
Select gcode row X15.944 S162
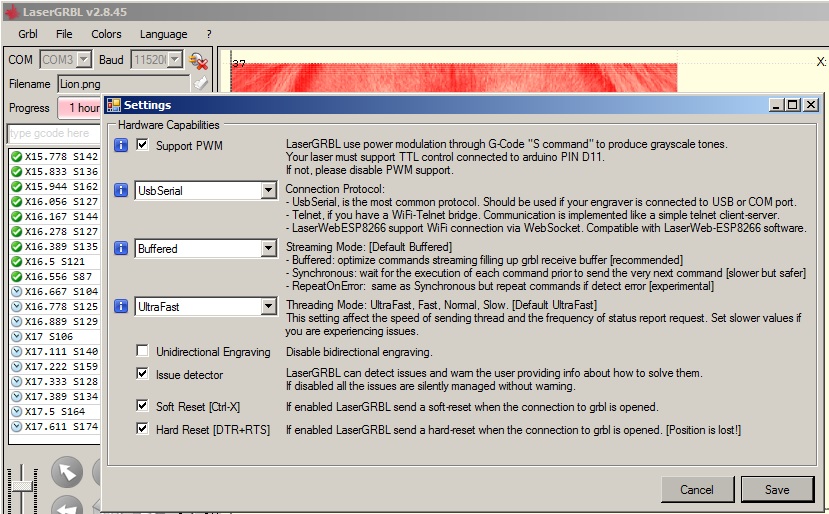[x=55, y=187]
